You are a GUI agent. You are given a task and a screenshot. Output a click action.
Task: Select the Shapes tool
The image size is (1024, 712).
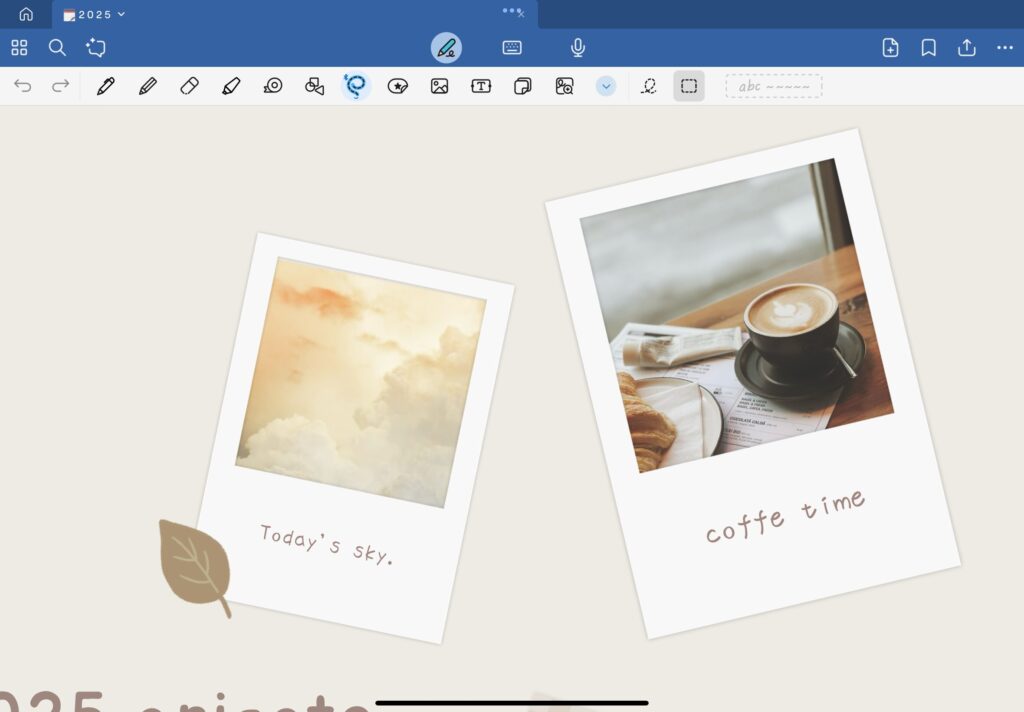pos(315,86)
